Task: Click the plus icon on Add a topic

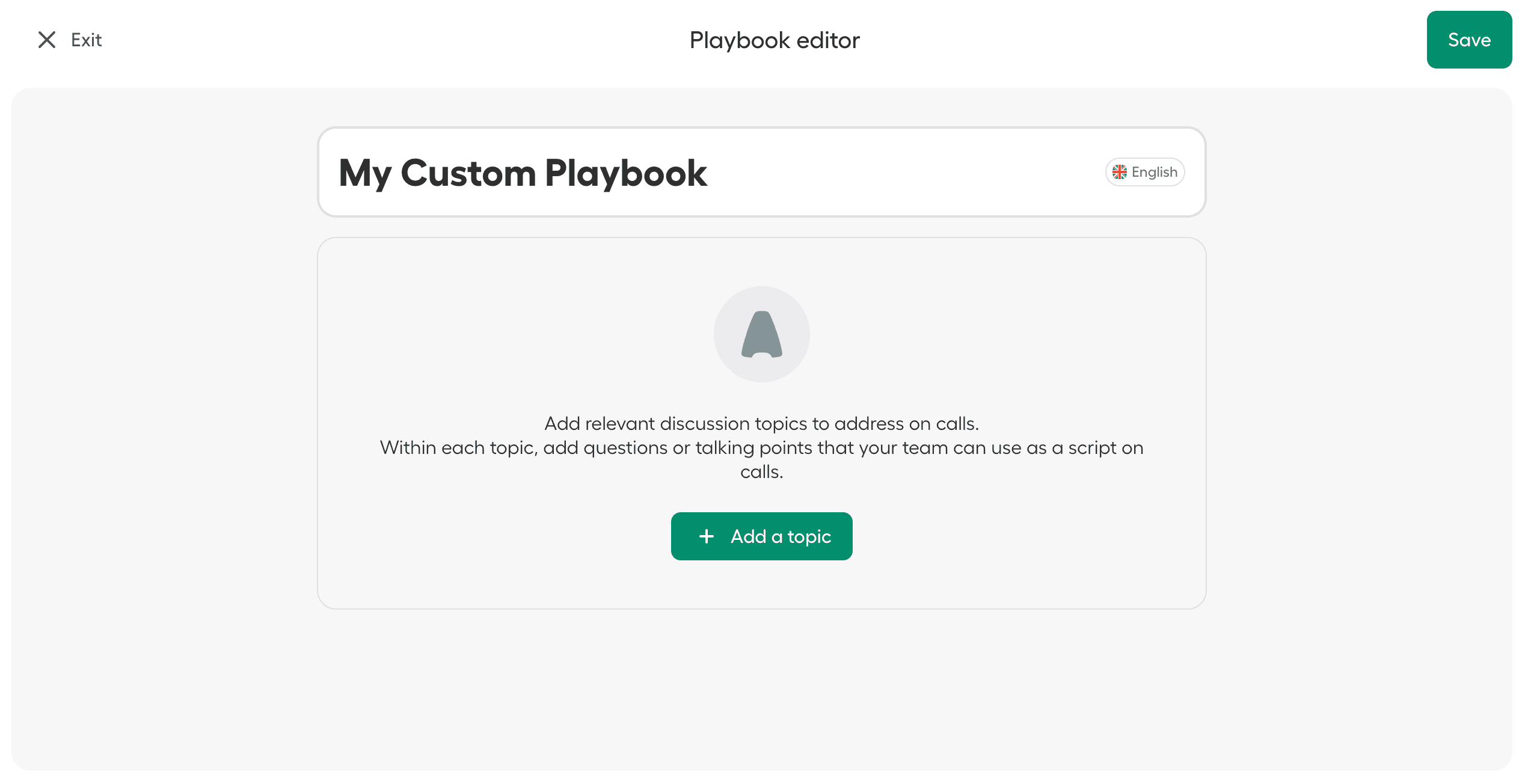Action: pyautogui.click(x=706, y=536)
